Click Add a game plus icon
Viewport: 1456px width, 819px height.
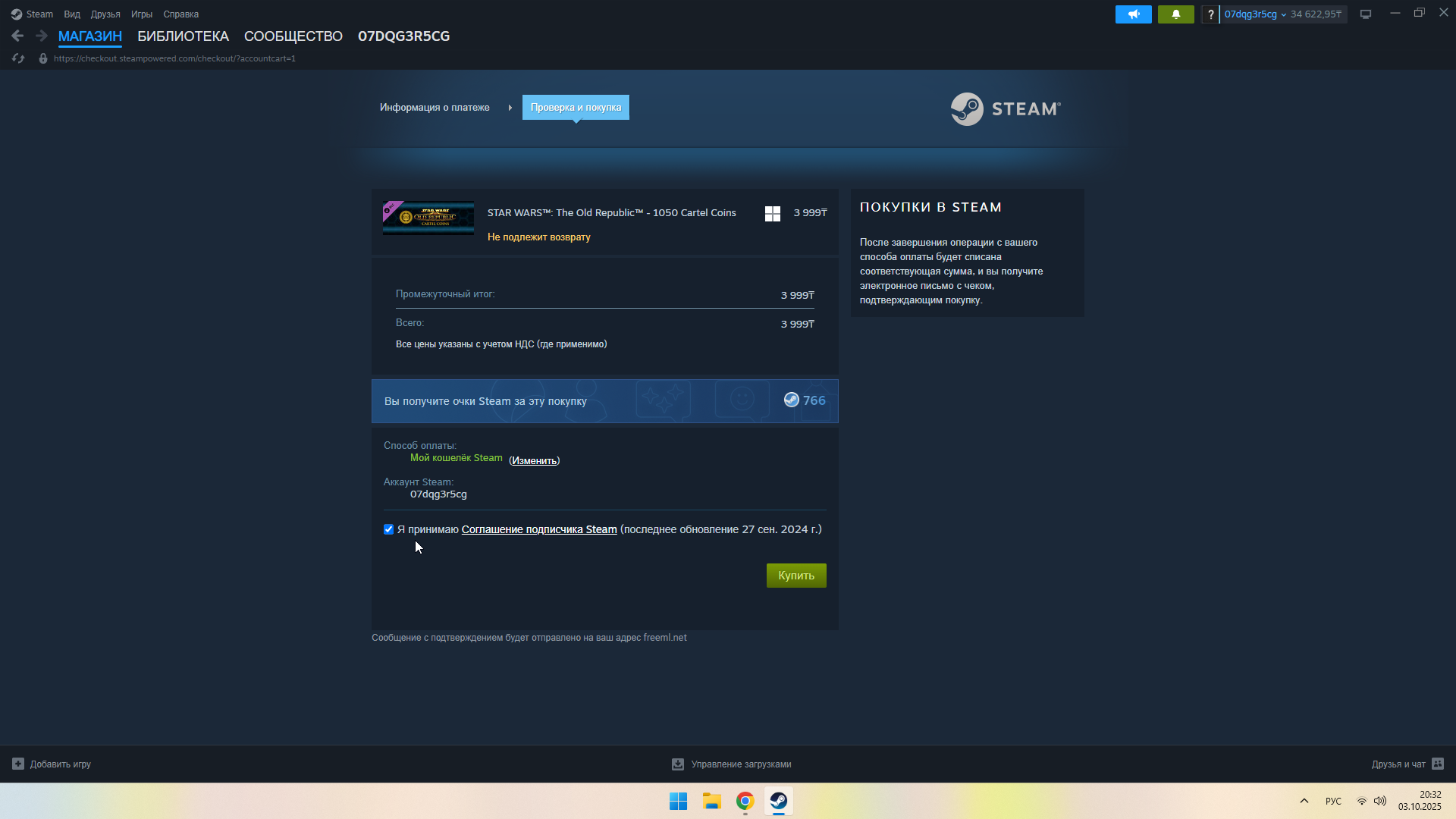point(18,764)
